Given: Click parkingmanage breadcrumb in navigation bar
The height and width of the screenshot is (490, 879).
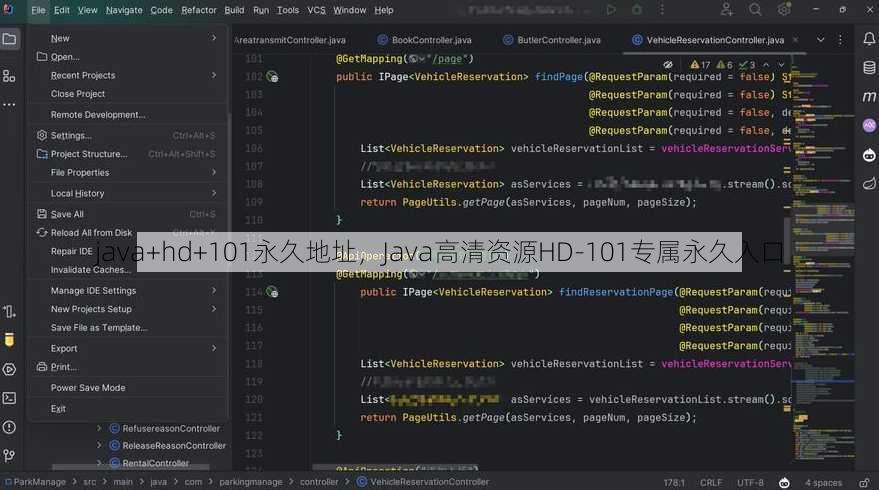Looking at the screenshot, I should coord(251,482).
